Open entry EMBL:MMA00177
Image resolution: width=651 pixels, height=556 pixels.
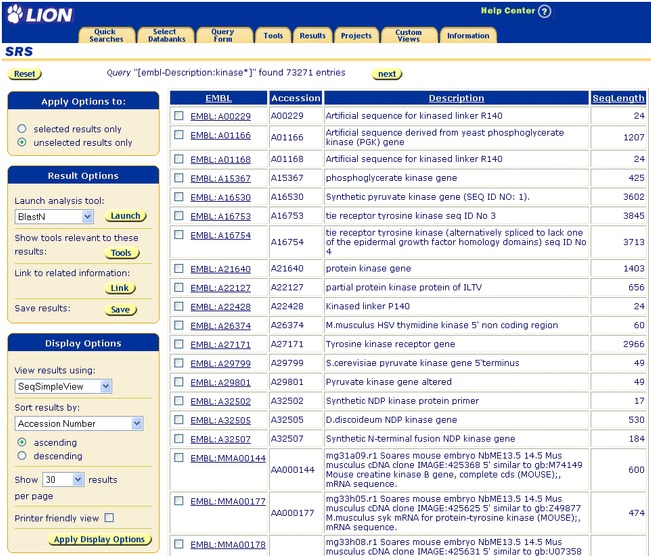click(228, 502)
